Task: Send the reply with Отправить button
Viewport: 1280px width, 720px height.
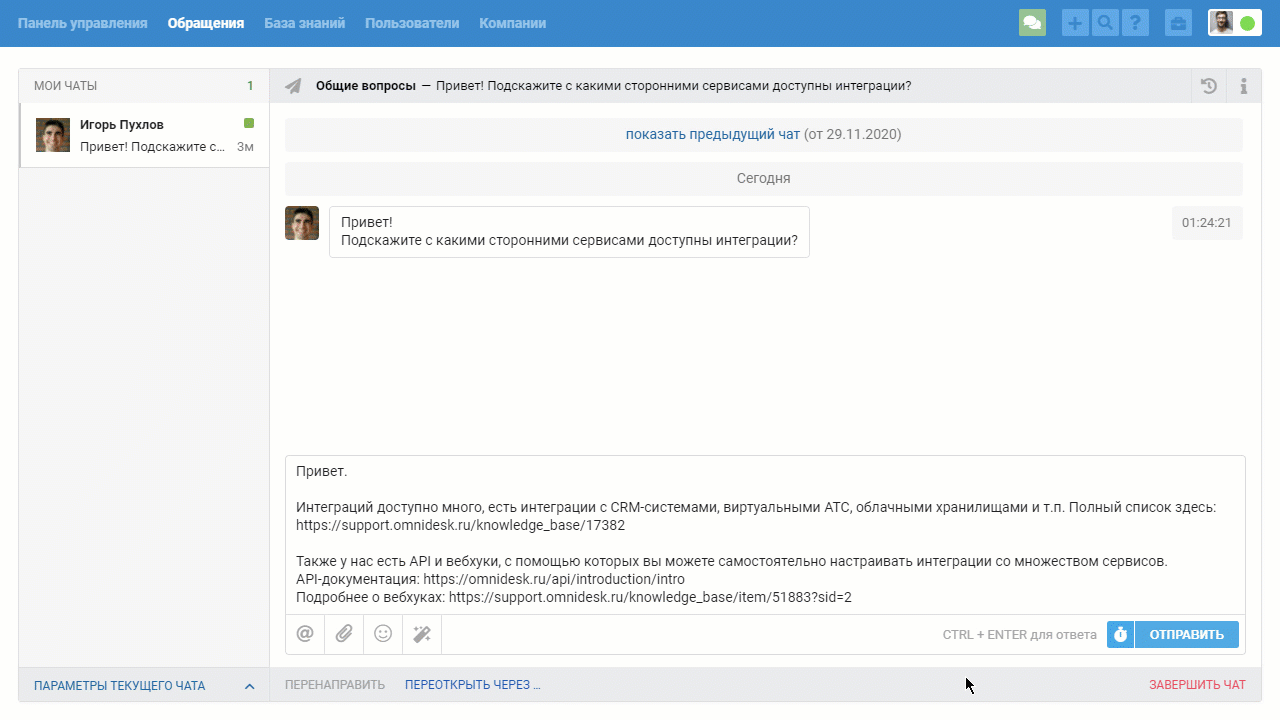Action: 1187,634
